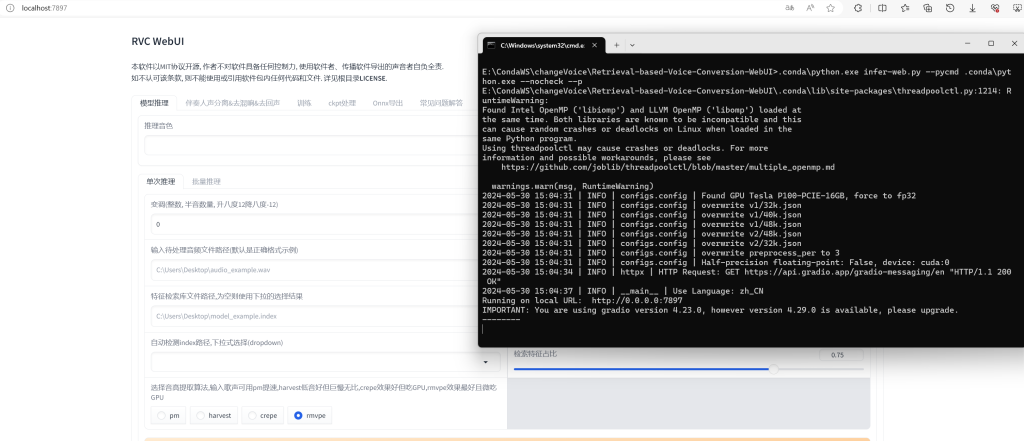Image resolution: width=1024 pixels, height=441 pixels.
Task: Switch to the 训练 tab
Action: (x=304, y=103)
